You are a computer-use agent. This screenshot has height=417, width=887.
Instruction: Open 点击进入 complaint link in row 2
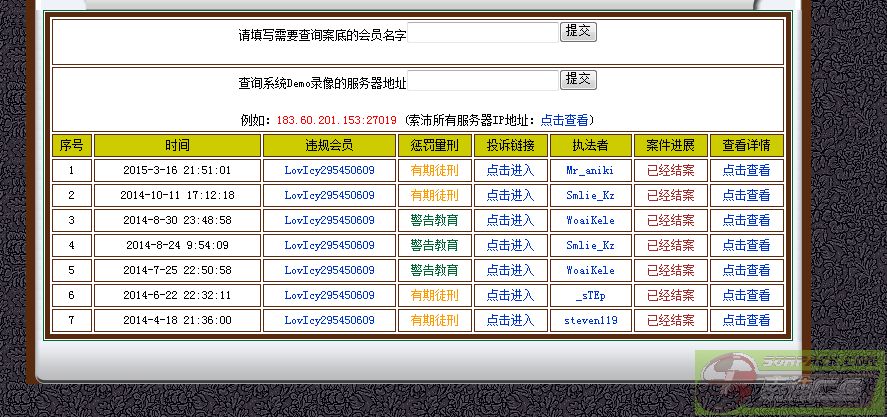coord(510,195)
